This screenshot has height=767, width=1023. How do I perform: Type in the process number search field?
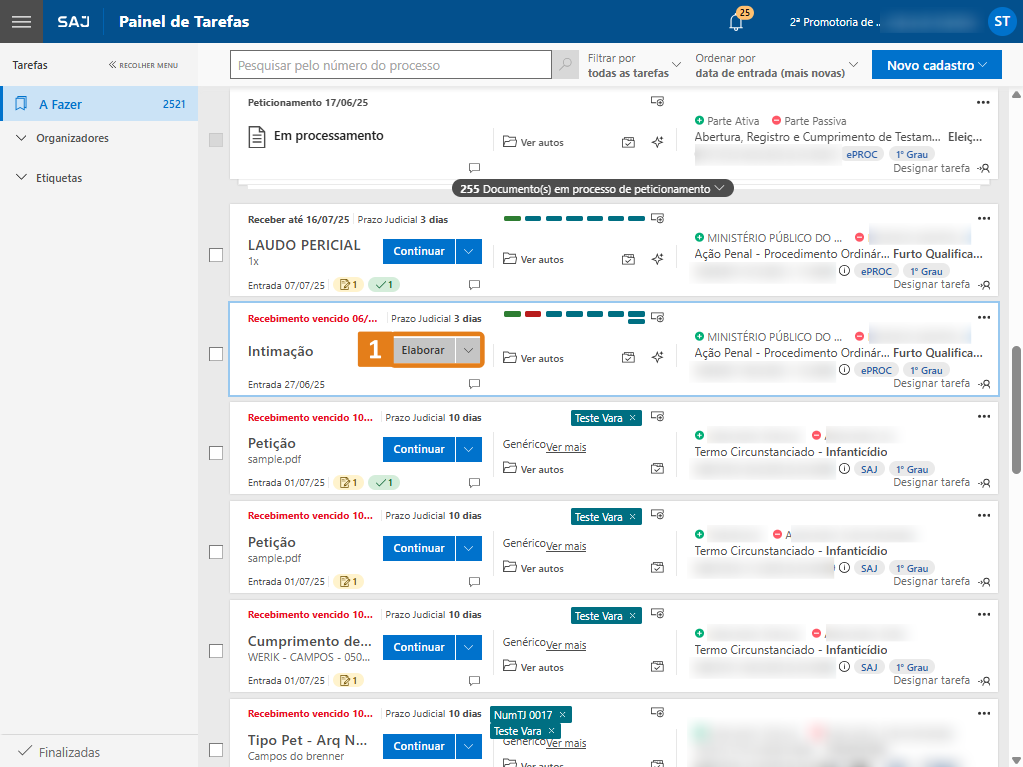tap(390, 65)
